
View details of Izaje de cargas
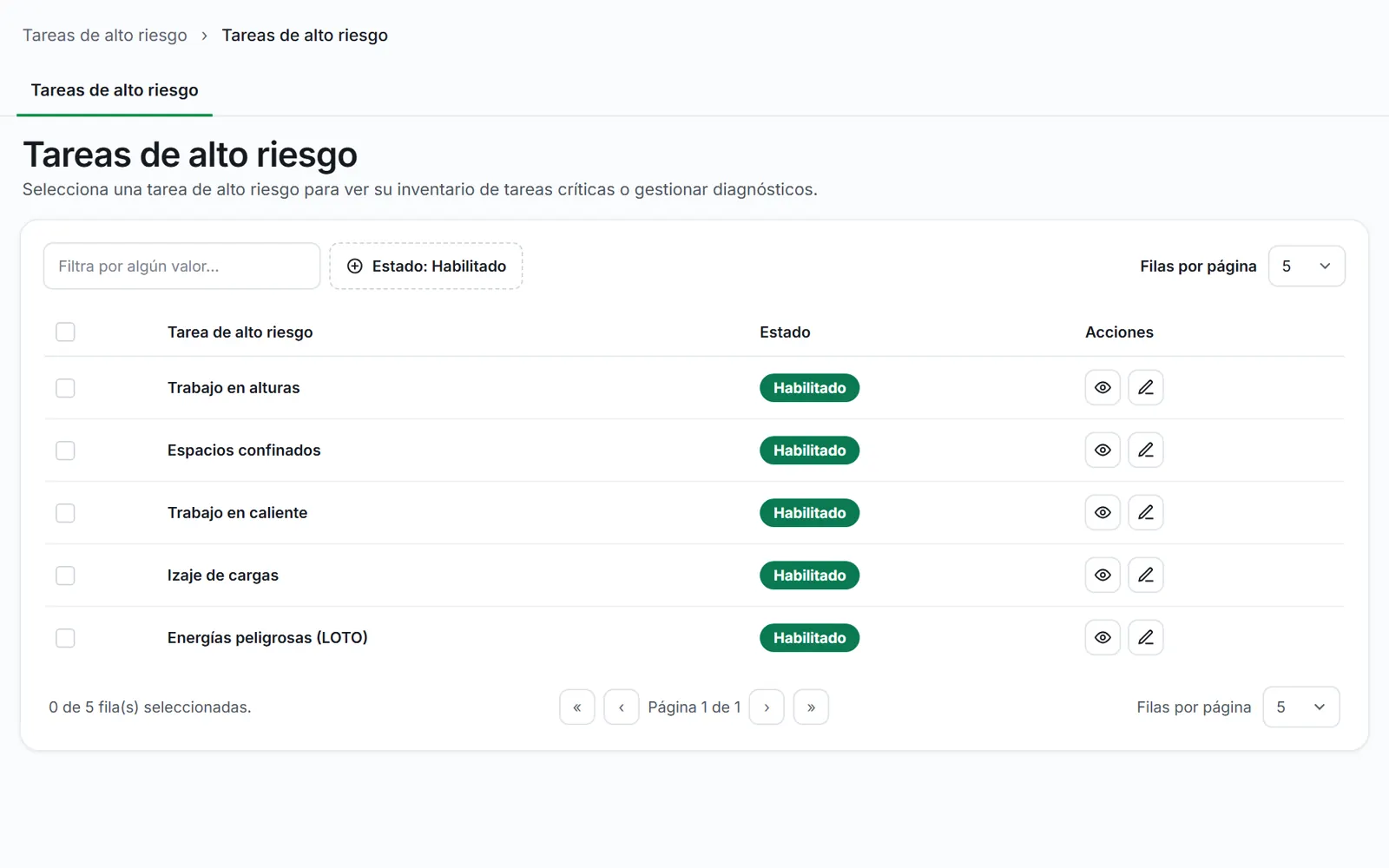point(1103,575)
